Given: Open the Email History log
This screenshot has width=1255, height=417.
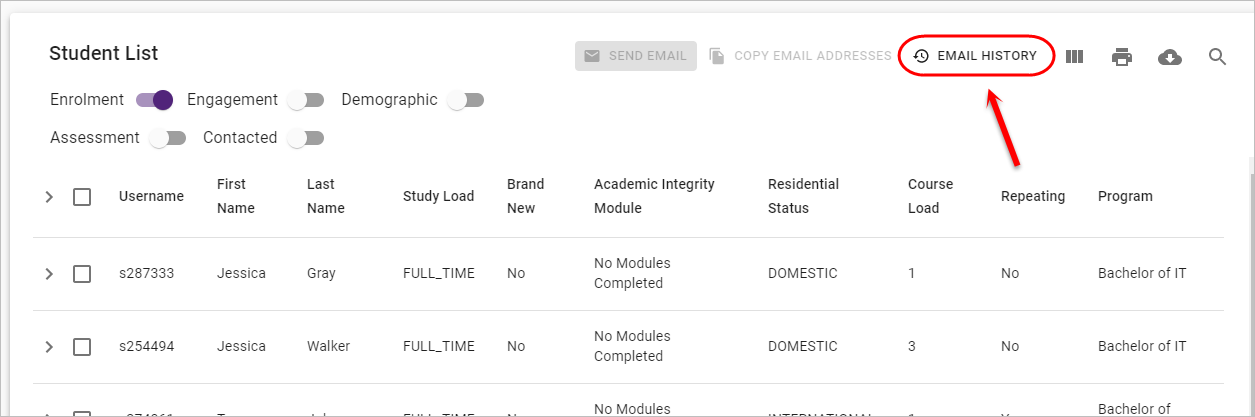Looking at the screenshot, I should click(x=975, y=56).
